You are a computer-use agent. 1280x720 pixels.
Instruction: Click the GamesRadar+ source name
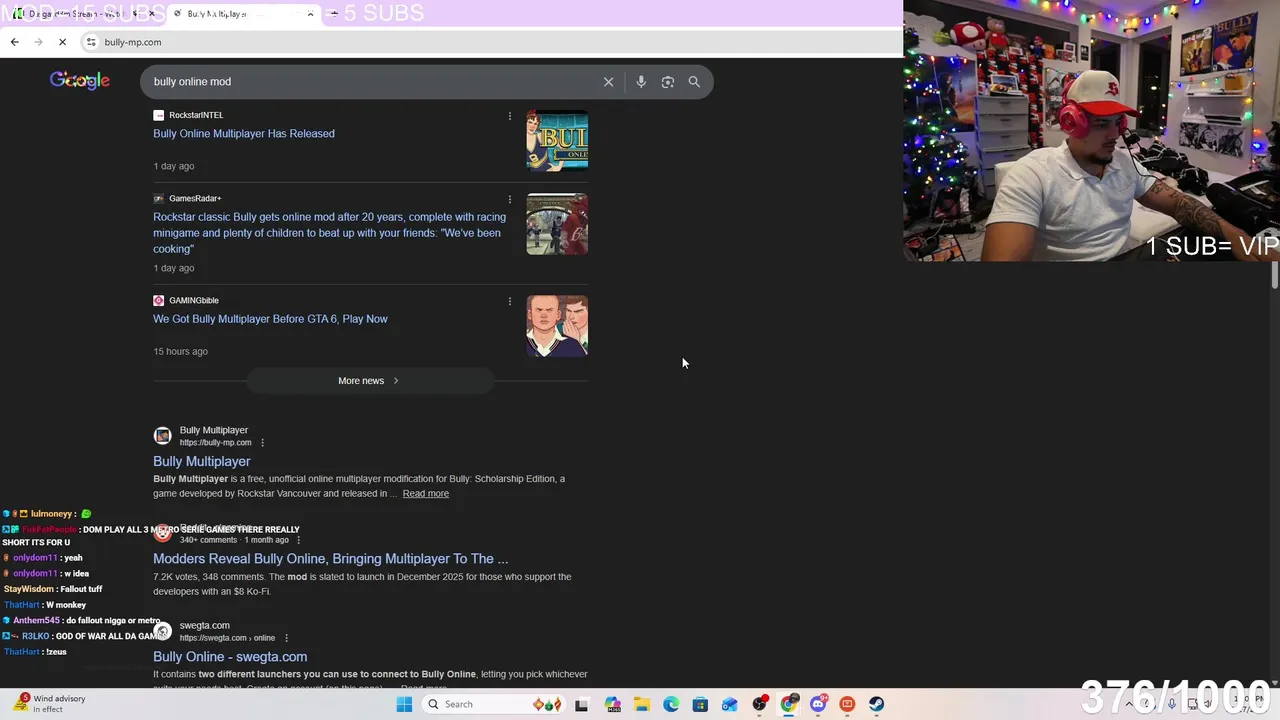click(x=195, y=198)
